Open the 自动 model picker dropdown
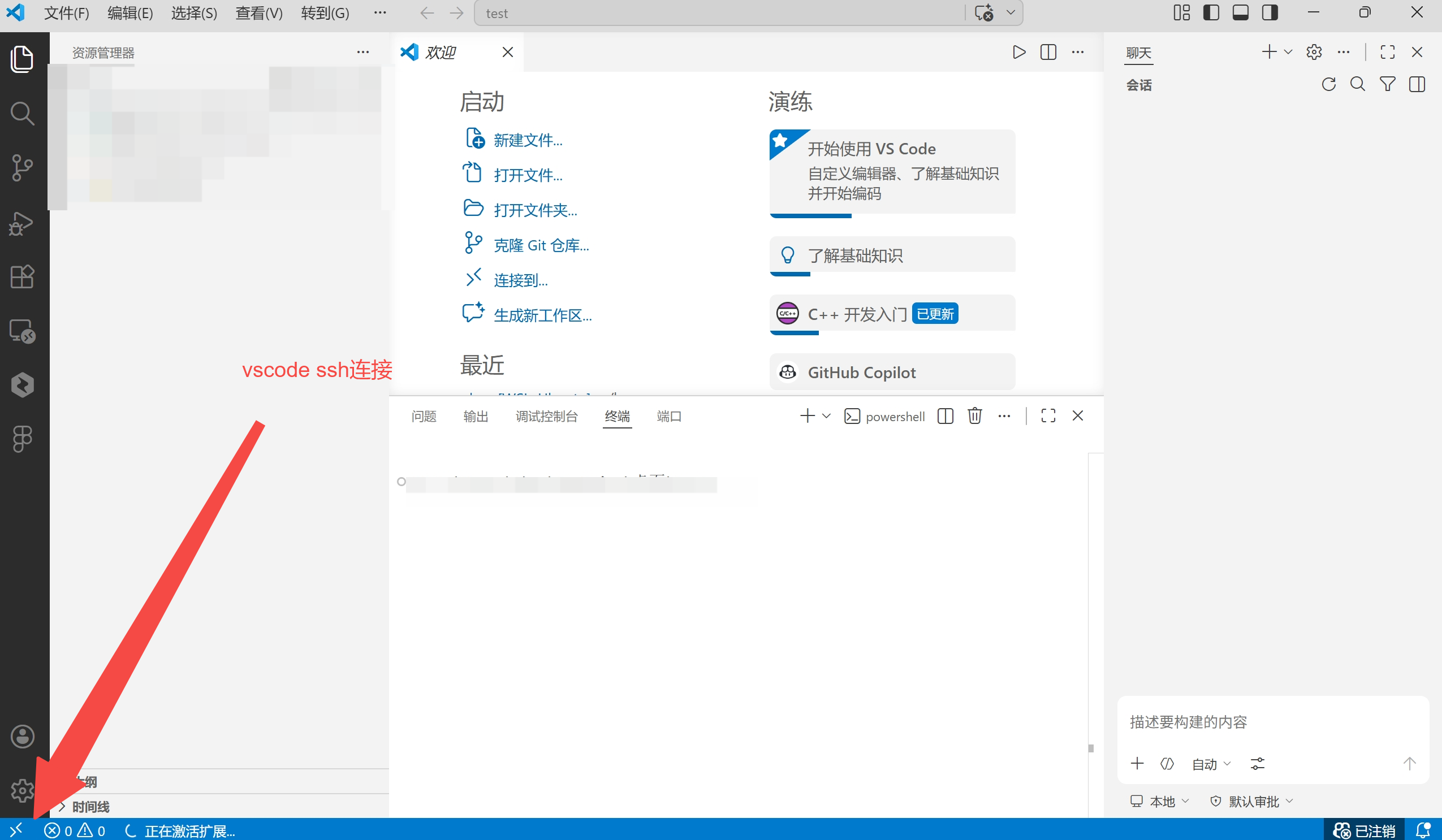The image size is (1442, 840). [x=1211, y=764]
